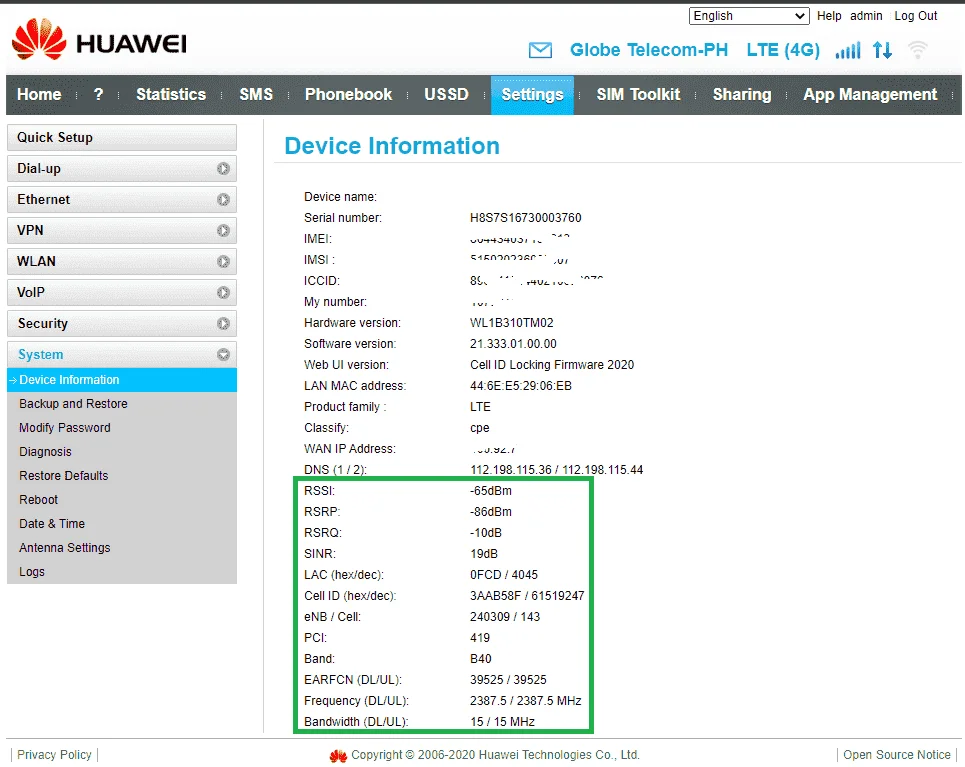Select Device Information in the sidebar
The image size is (965, 767).
(122, 380)
